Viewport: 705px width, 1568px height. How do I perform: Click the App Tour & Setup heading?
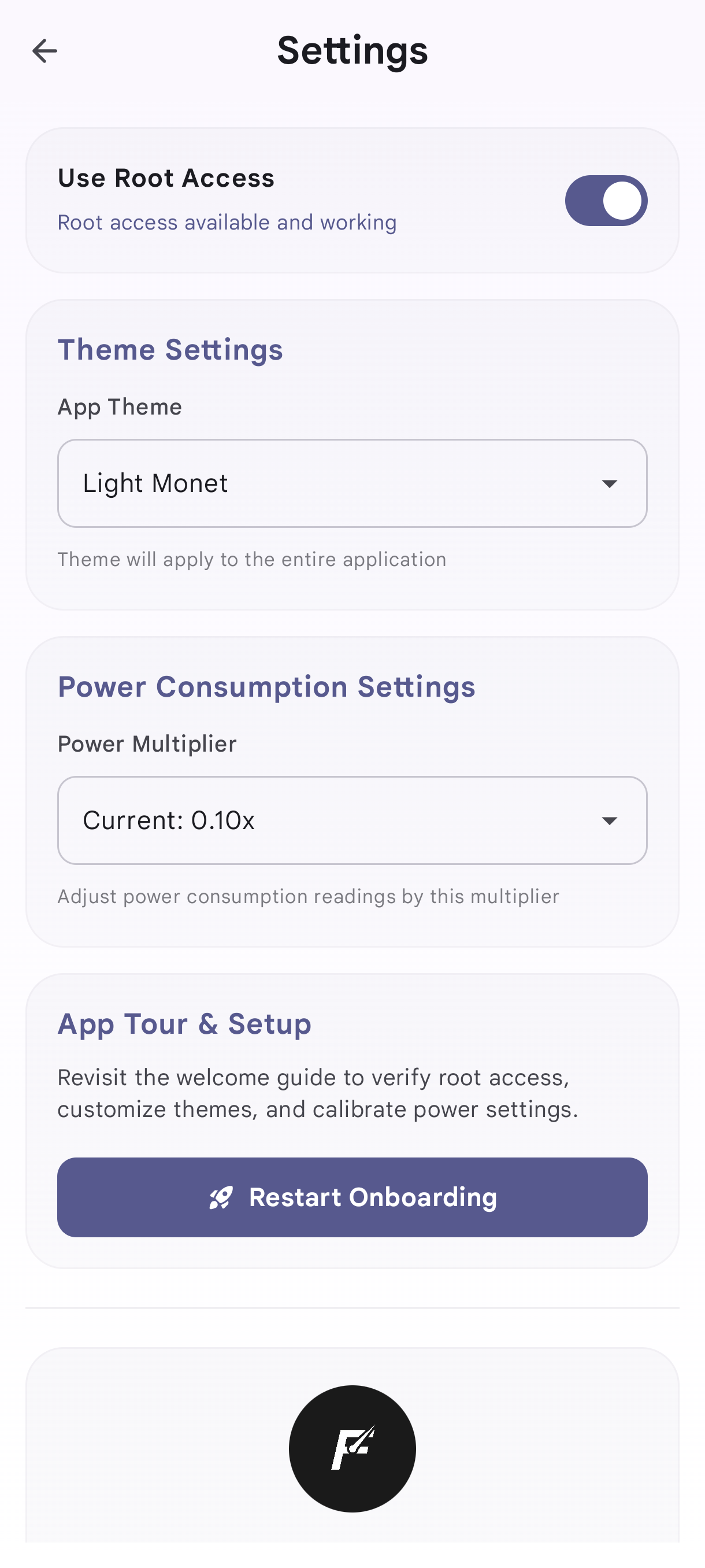[184, 1024]
